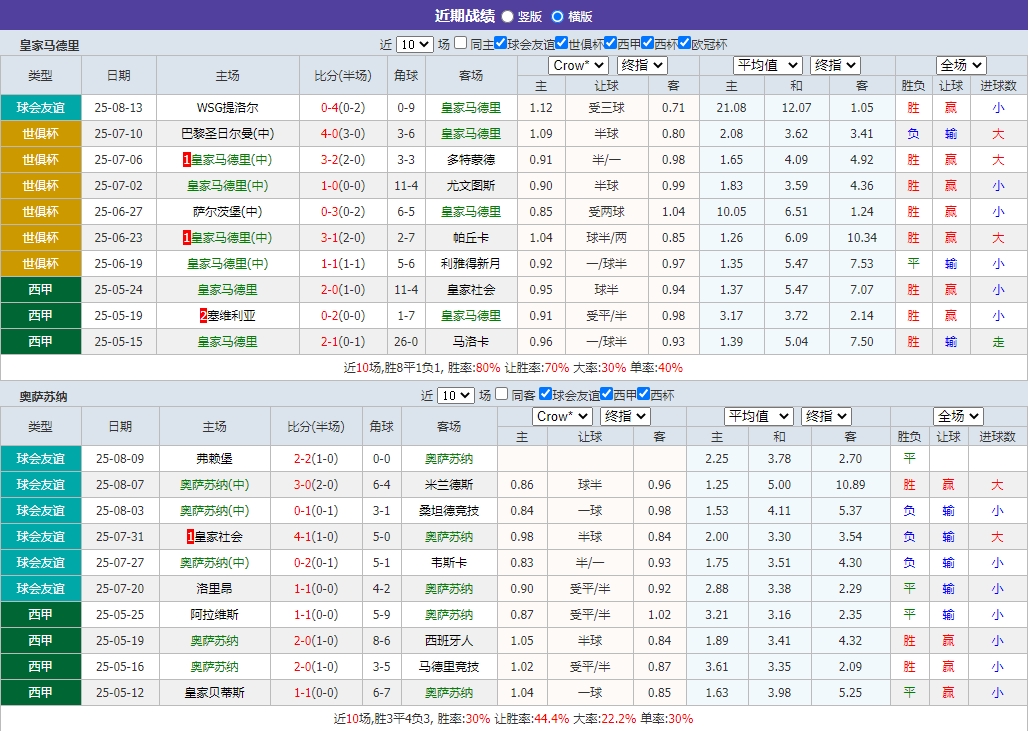Click the 皇家马德里 link in the WSG提洛尔 row

[x=470, y=107]
